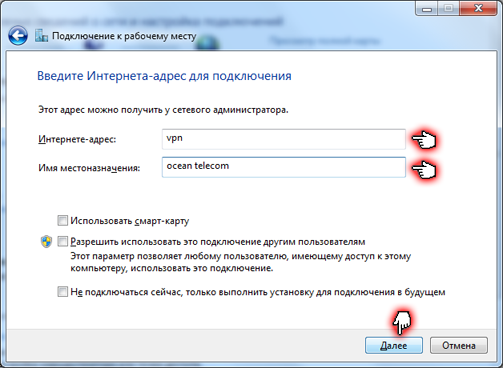Click the Интернете-адрес label

click(x=77, y=139)
